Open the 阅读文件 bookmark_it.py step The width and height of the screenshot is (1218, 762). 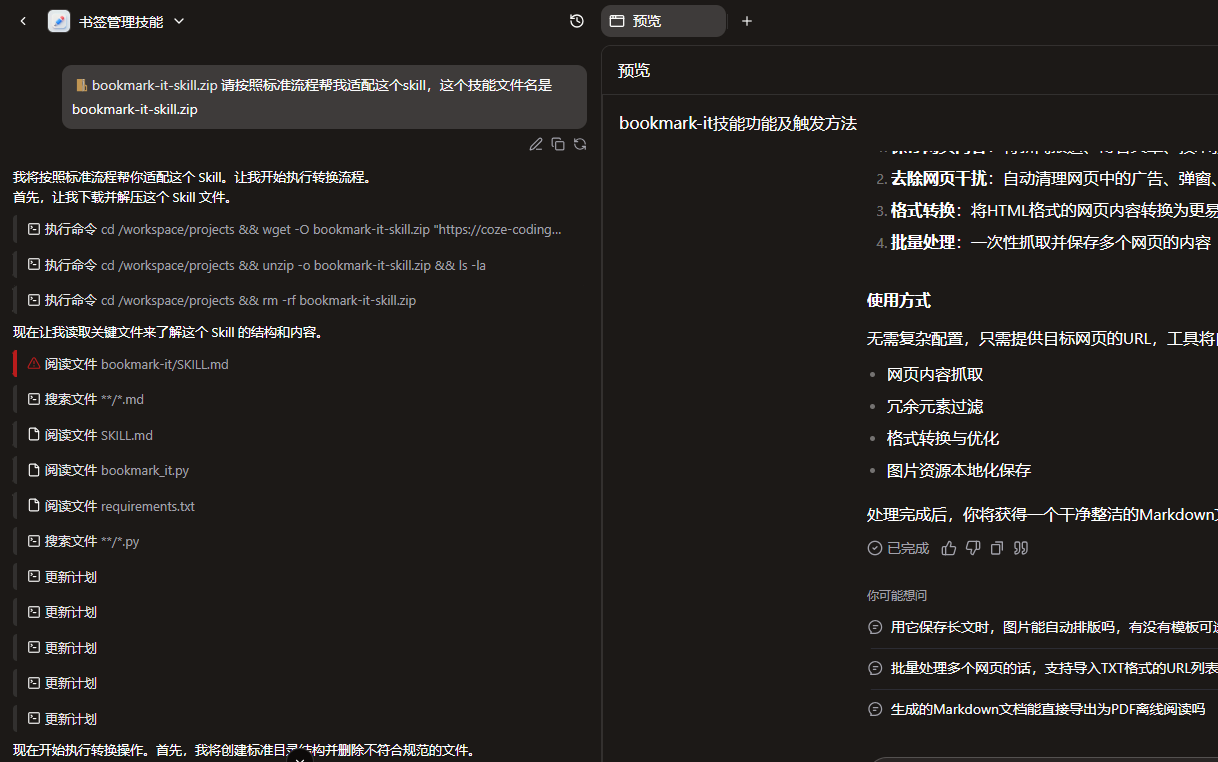click(116, 470)
